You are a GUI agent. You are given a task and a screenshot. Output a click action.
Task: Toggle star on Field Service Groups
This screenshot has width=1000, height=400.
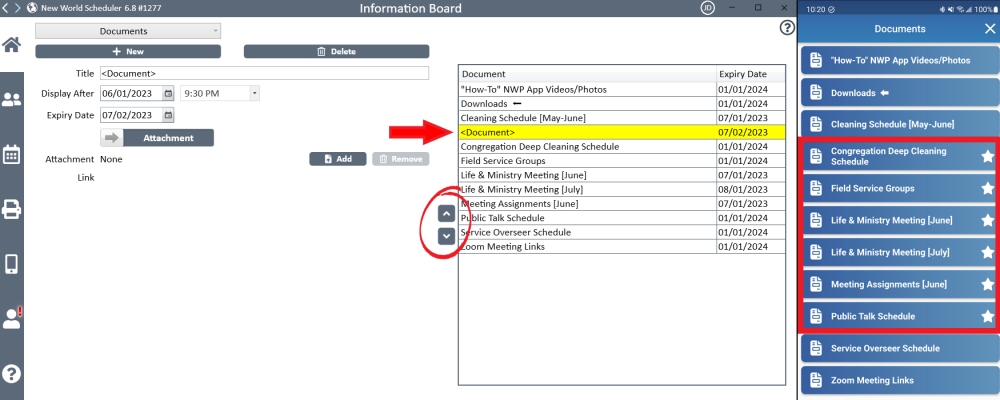point(987,188)
